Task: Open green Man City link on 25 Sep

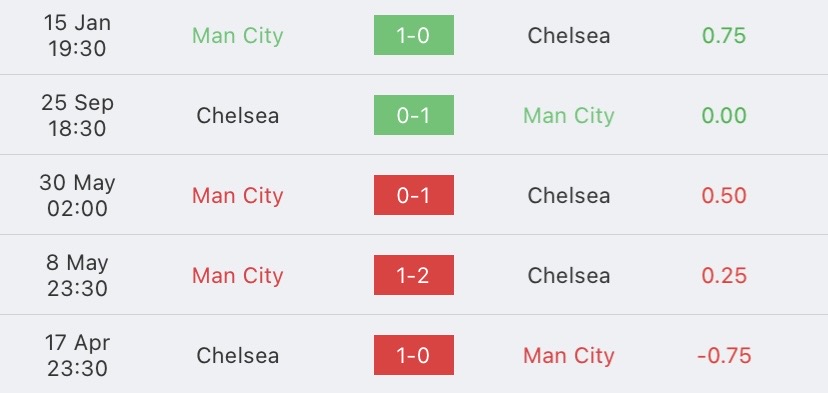Action: (569, 116)
